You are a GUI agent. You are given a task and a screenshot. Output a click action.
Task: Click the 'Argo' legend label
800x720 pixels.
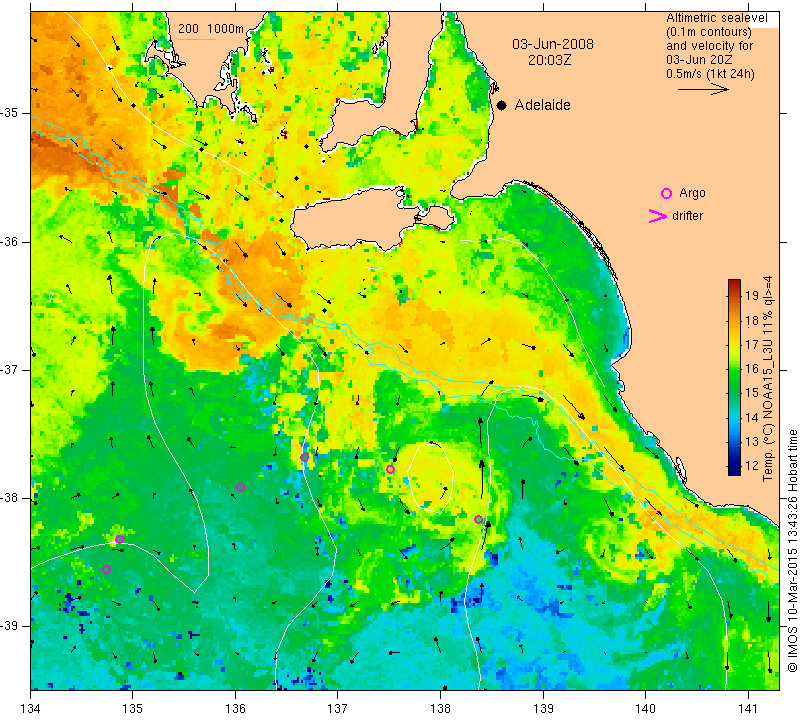[x=692, y=193]
